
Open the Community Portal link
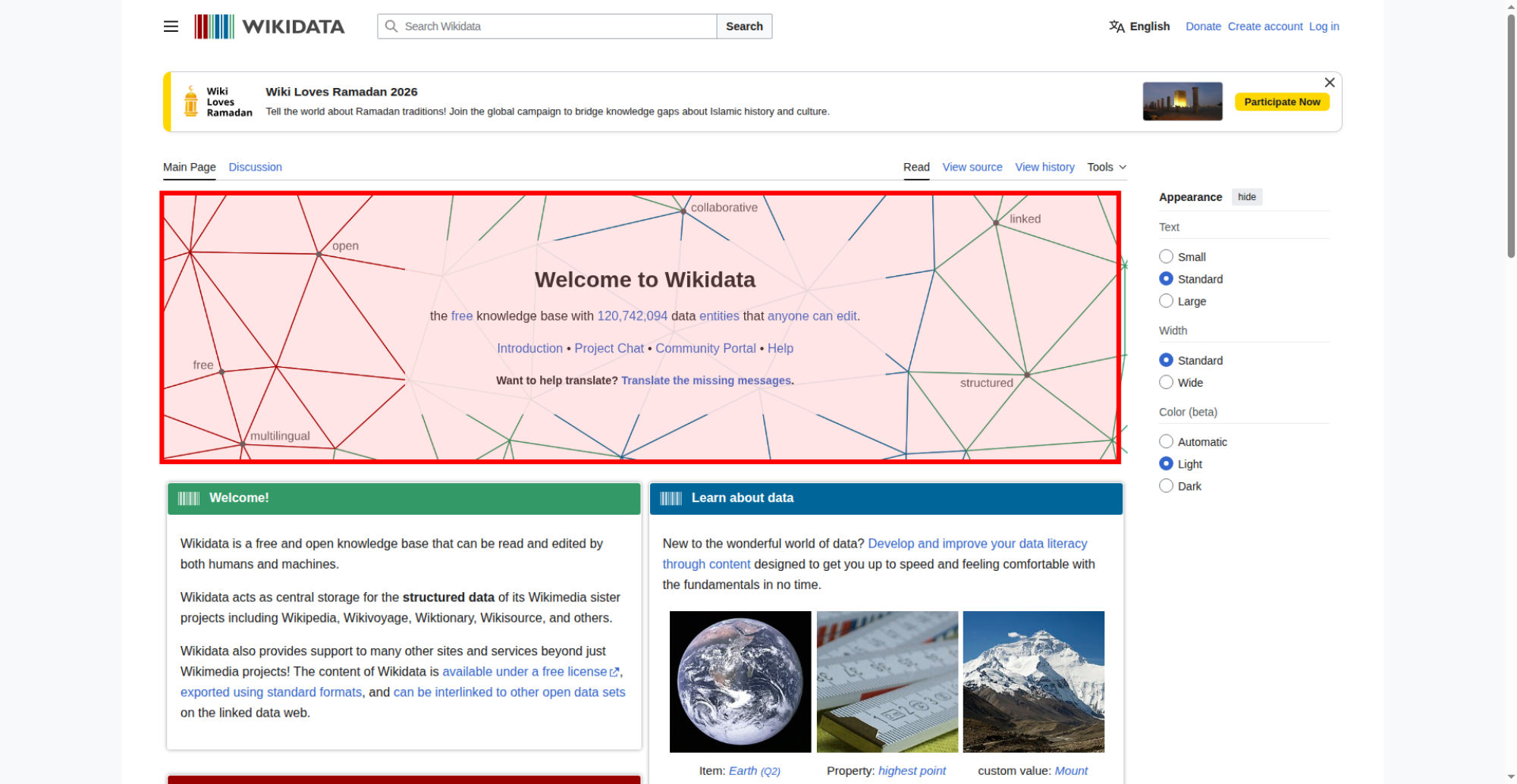tap(705, 348)
